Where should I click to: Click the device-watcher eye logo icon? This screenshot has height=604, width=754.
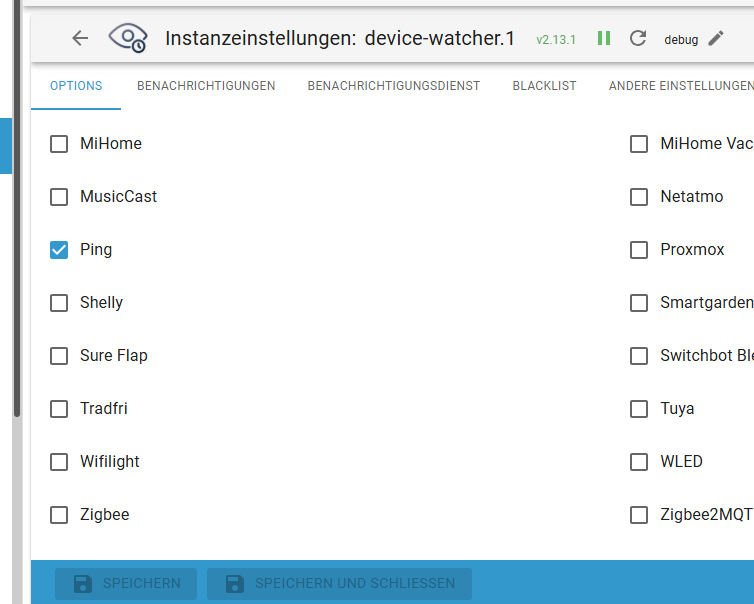tap(128, 38)
